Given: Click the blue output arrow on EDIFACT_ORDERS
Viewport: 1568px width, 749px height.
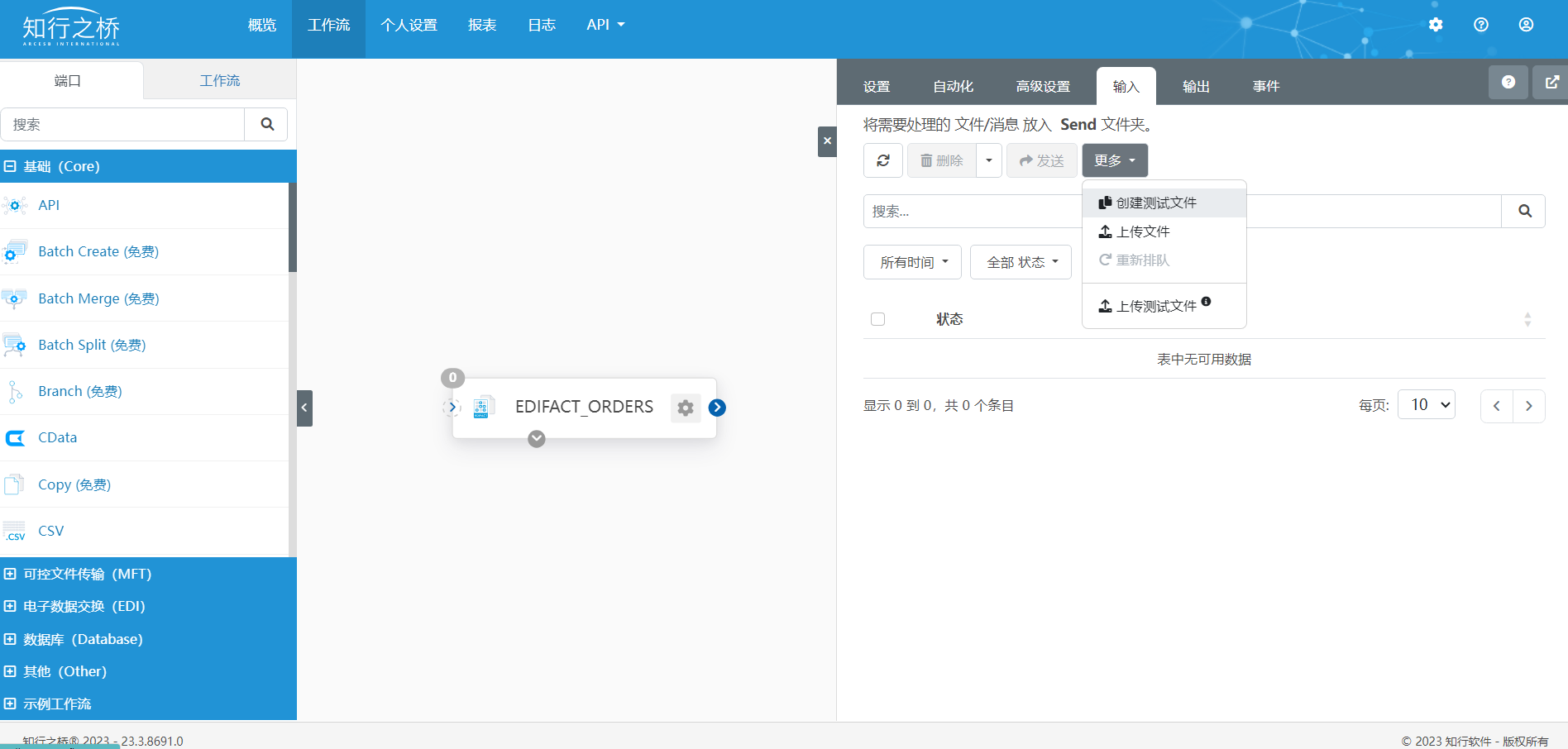Looking at the screenshot, I should (x=717, y=408).
